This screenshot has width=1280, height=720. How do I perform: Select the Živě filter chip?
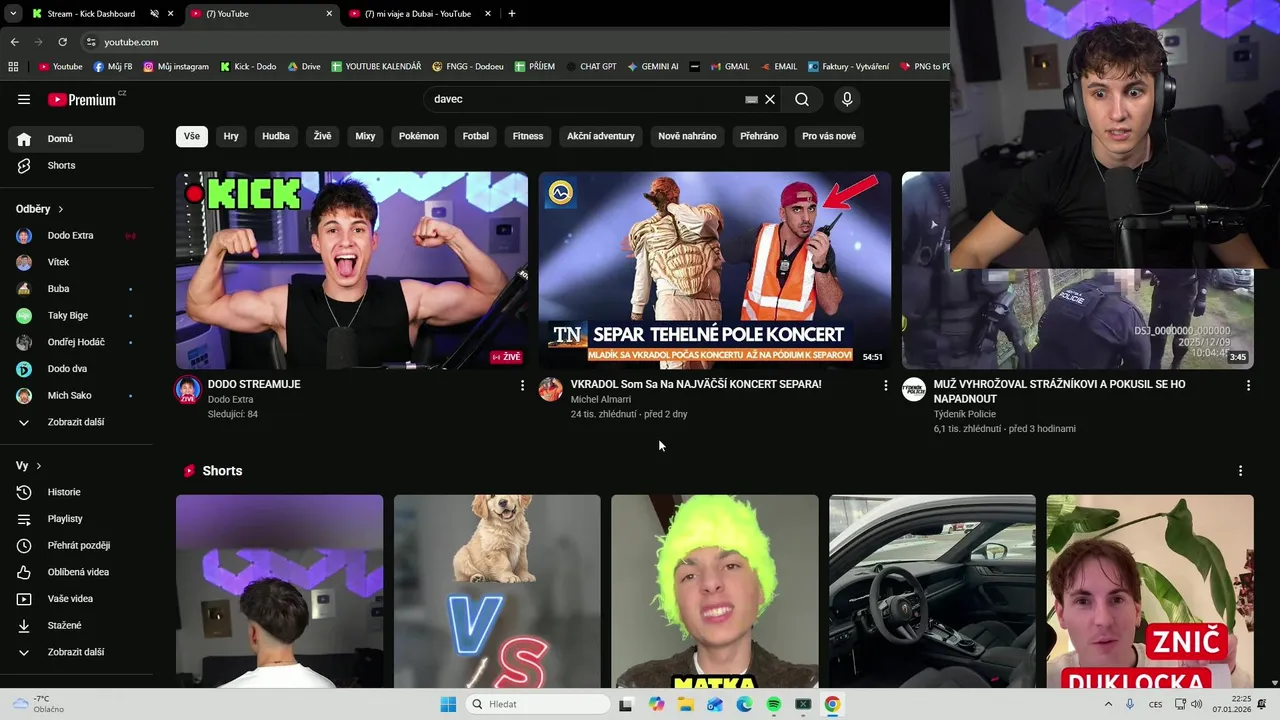[322, 136]
